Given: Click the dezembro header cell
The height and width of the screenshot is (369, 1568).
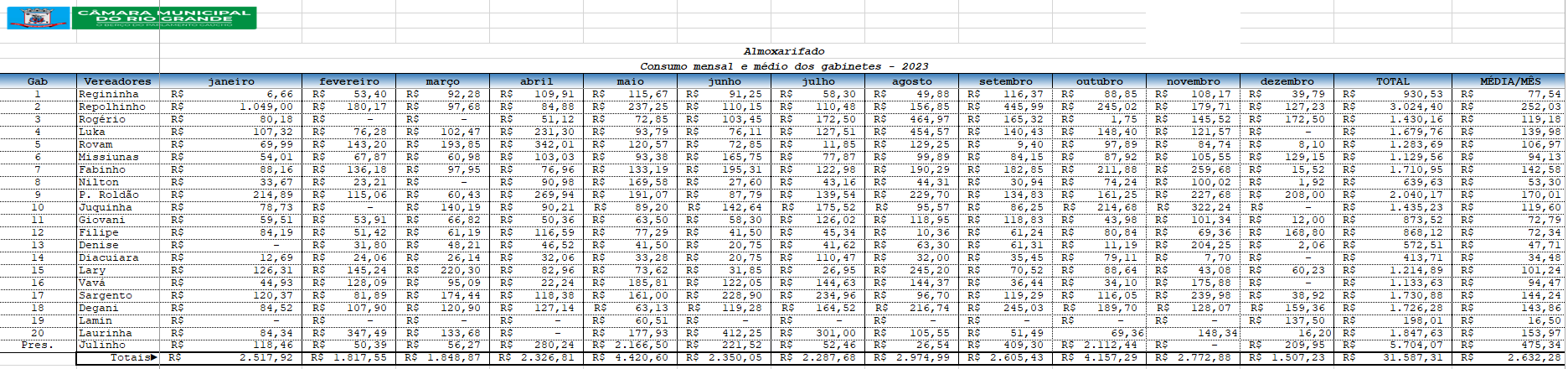Looking at the screenshot, I should (x=1286, y=81).
